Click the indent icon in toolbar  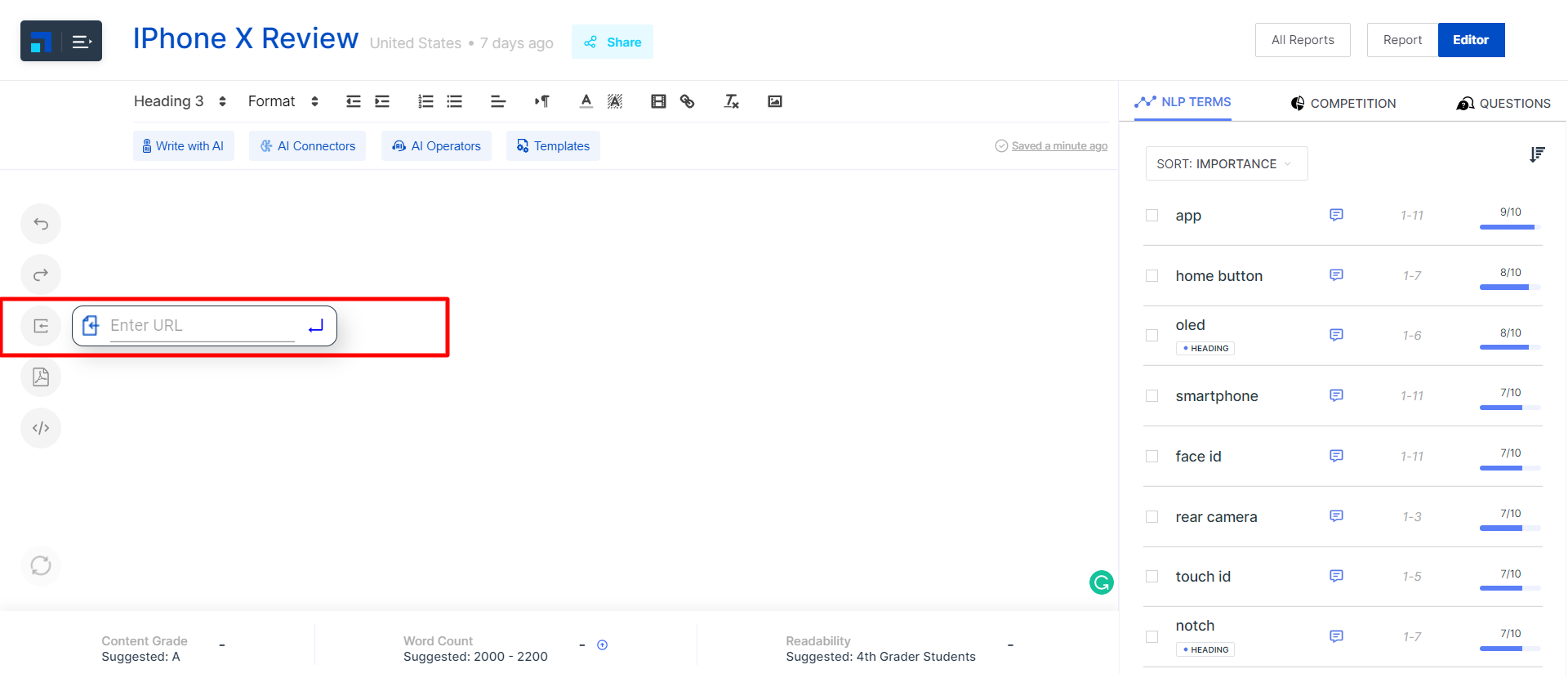(382, 101)
